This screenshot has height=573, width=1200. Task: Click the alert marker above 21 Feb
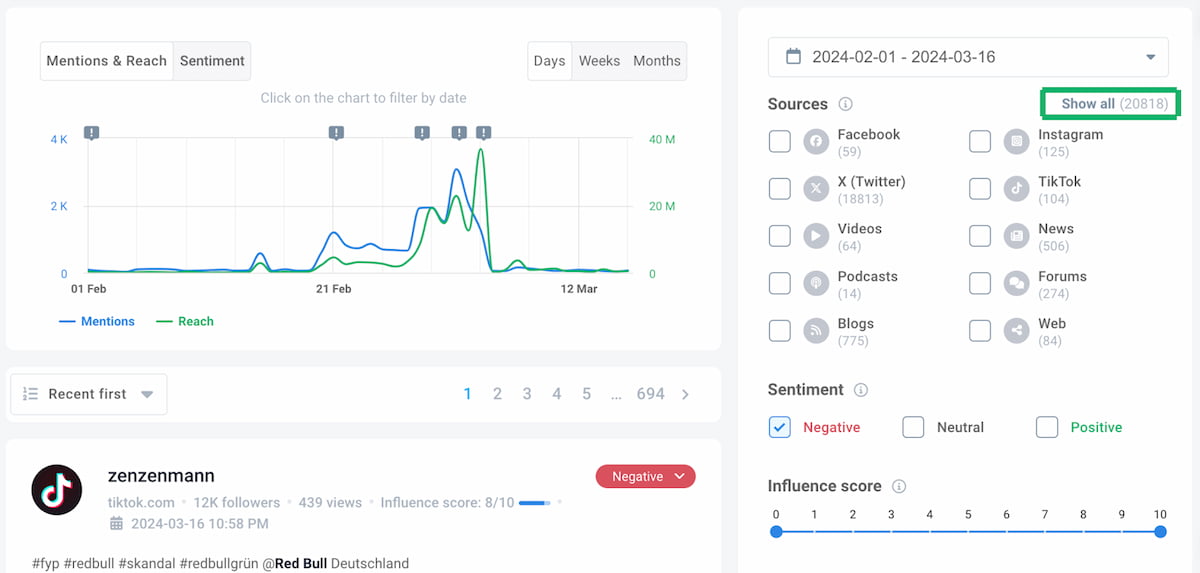[337, 133]
